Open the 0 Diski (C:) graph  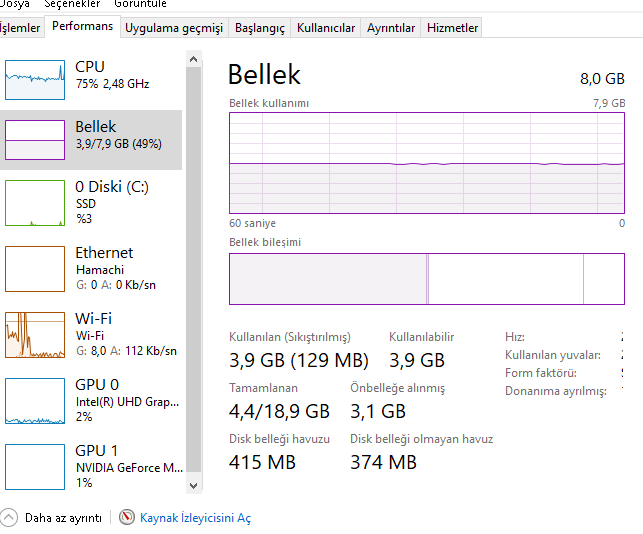coord(35,202)
